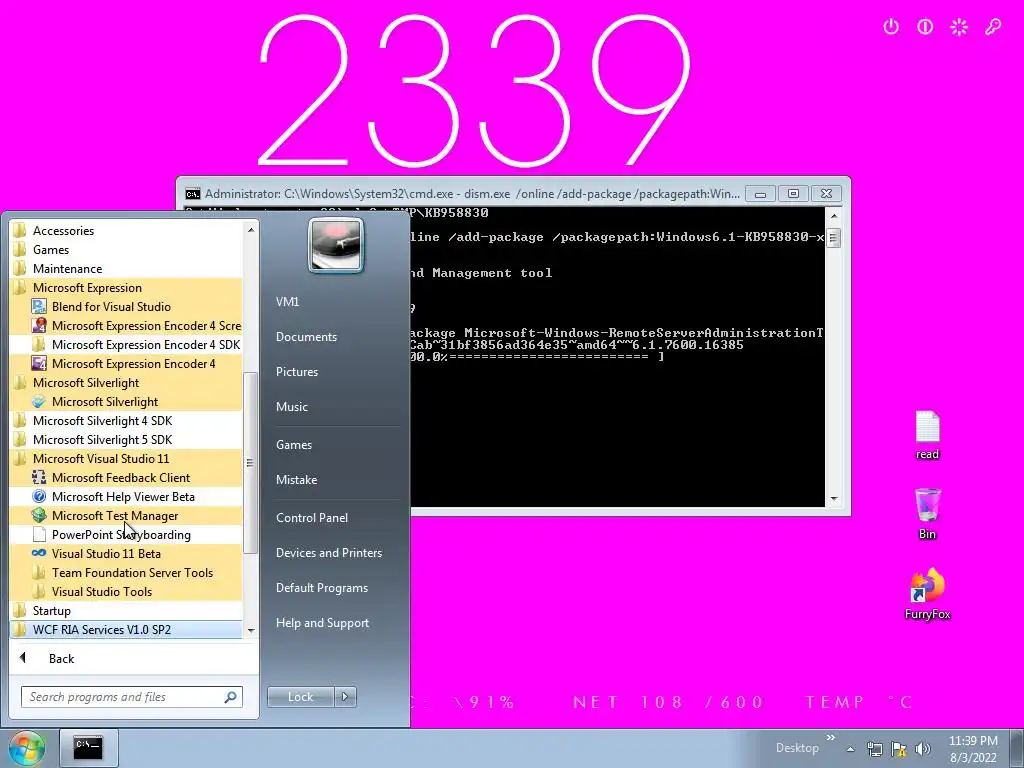Open Help and Support
Screen dimensions: 1024x768
tap(322, 623)
